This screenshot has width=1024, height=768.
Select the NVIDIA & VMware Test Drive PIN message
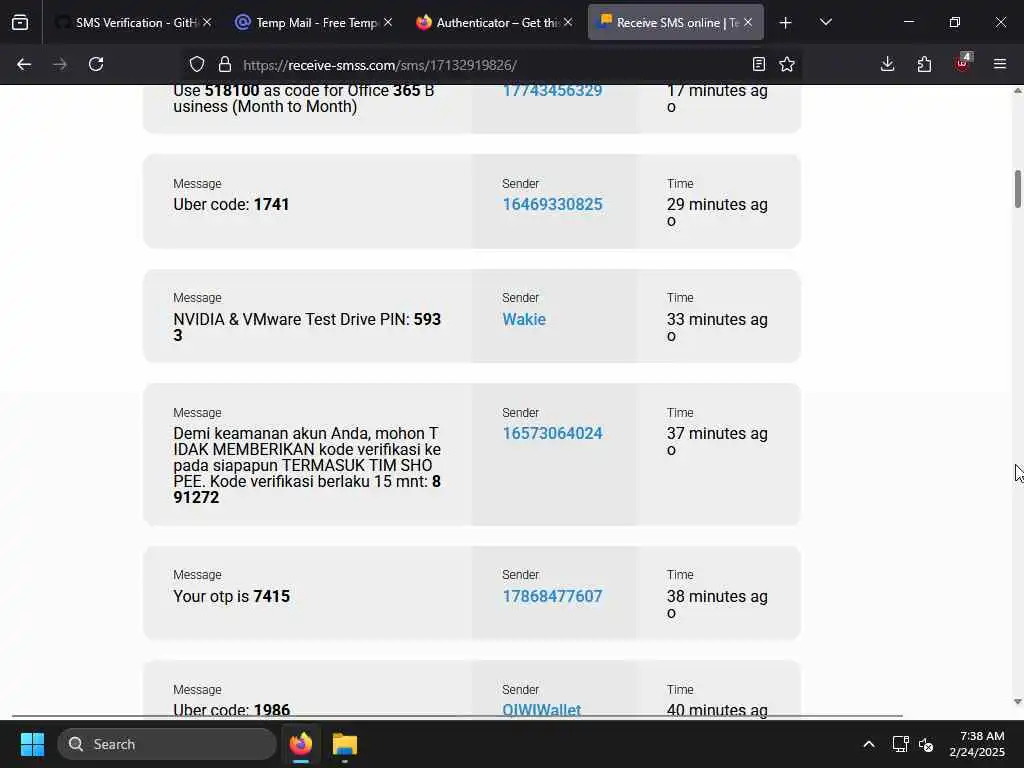(x=307, y=327)
